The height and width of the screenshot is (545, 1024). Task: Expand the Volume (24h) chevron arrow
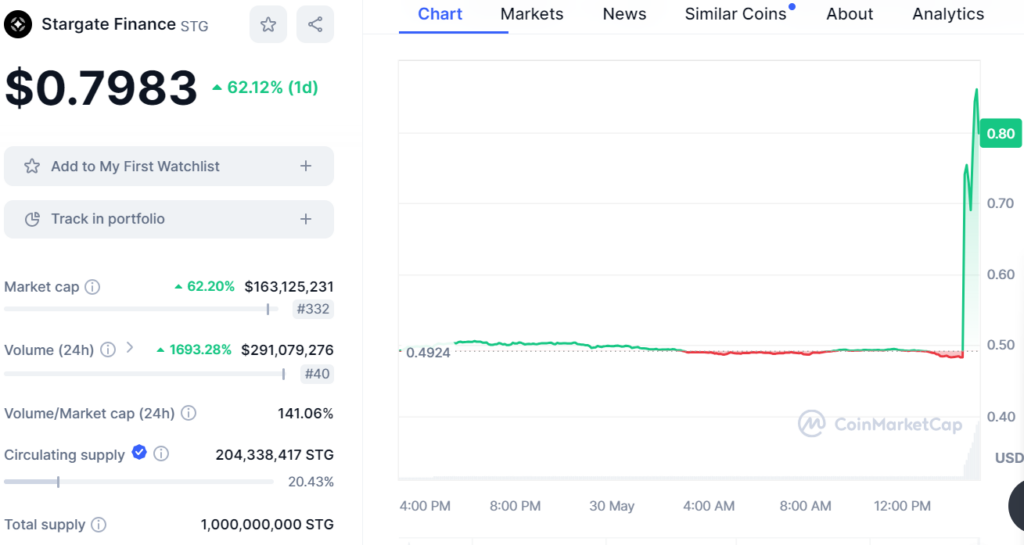click(x=130, y=349)
